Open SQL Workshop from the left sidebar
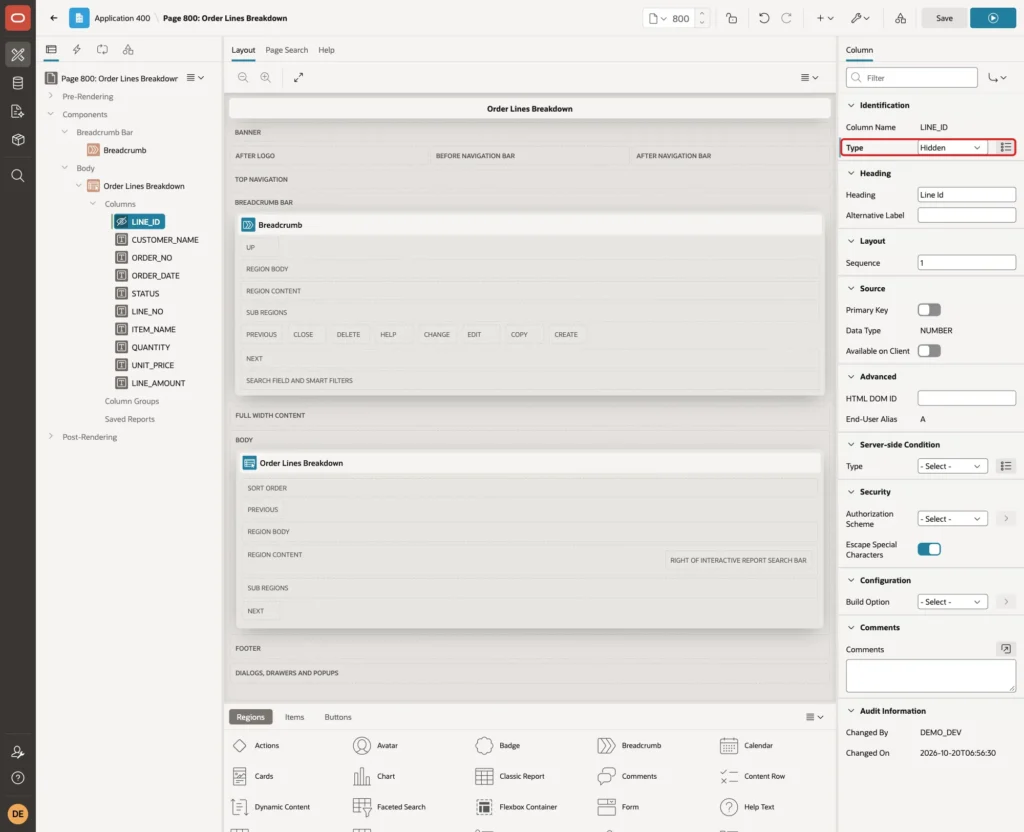Screen dimensions: 1024x832 pos(18,83)
